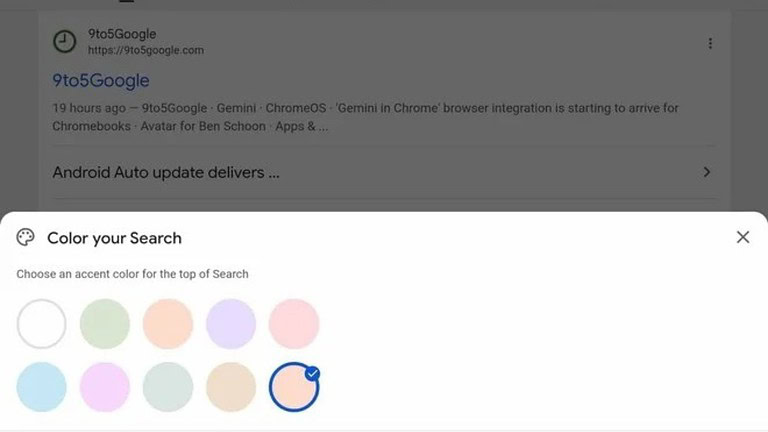The image size is (768, 432).
Task: Click the result snippet about Gemini in Chrome
Action: [x=365, y=117]
